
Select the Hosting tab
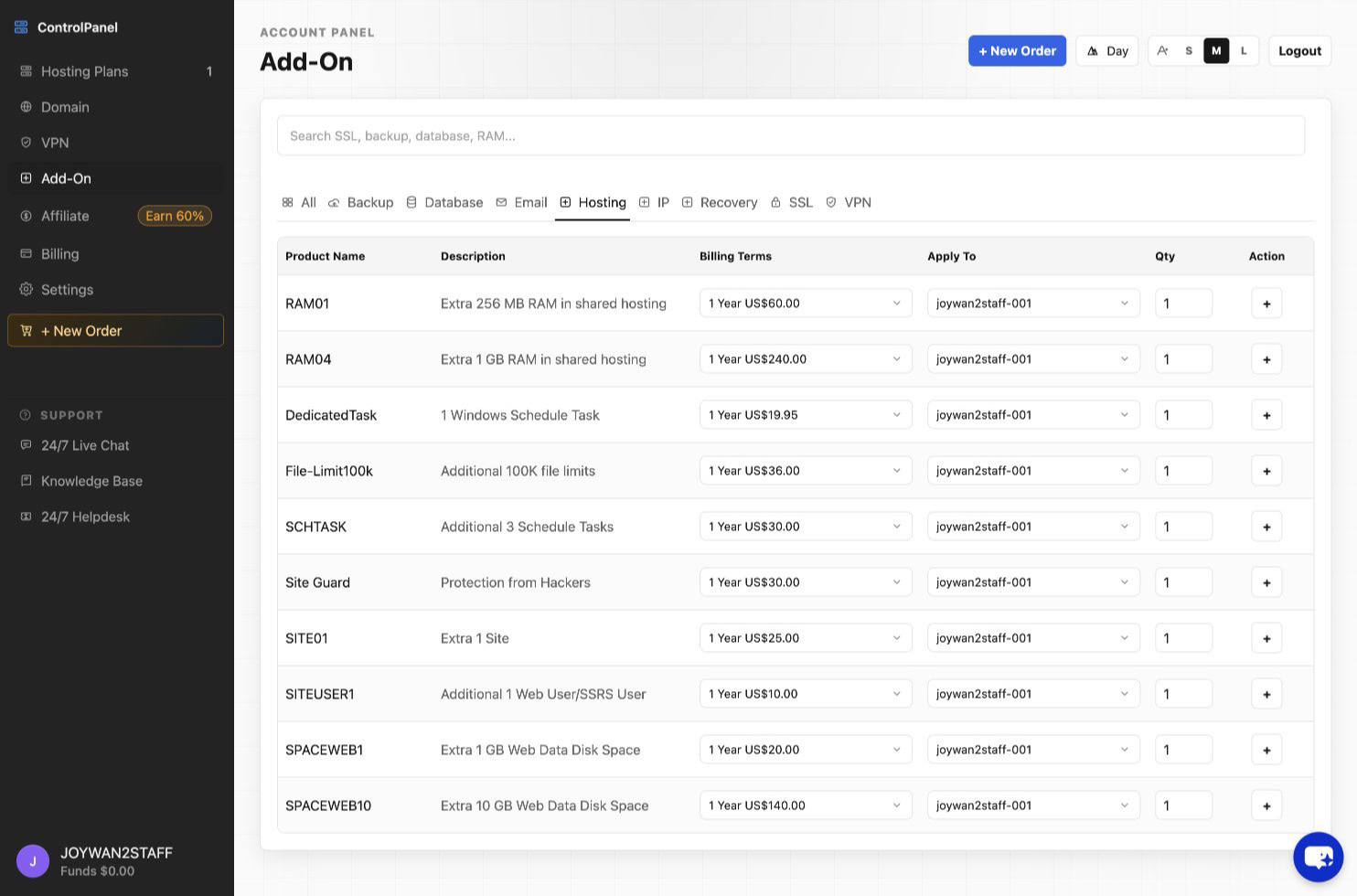(x=593, y=202)
